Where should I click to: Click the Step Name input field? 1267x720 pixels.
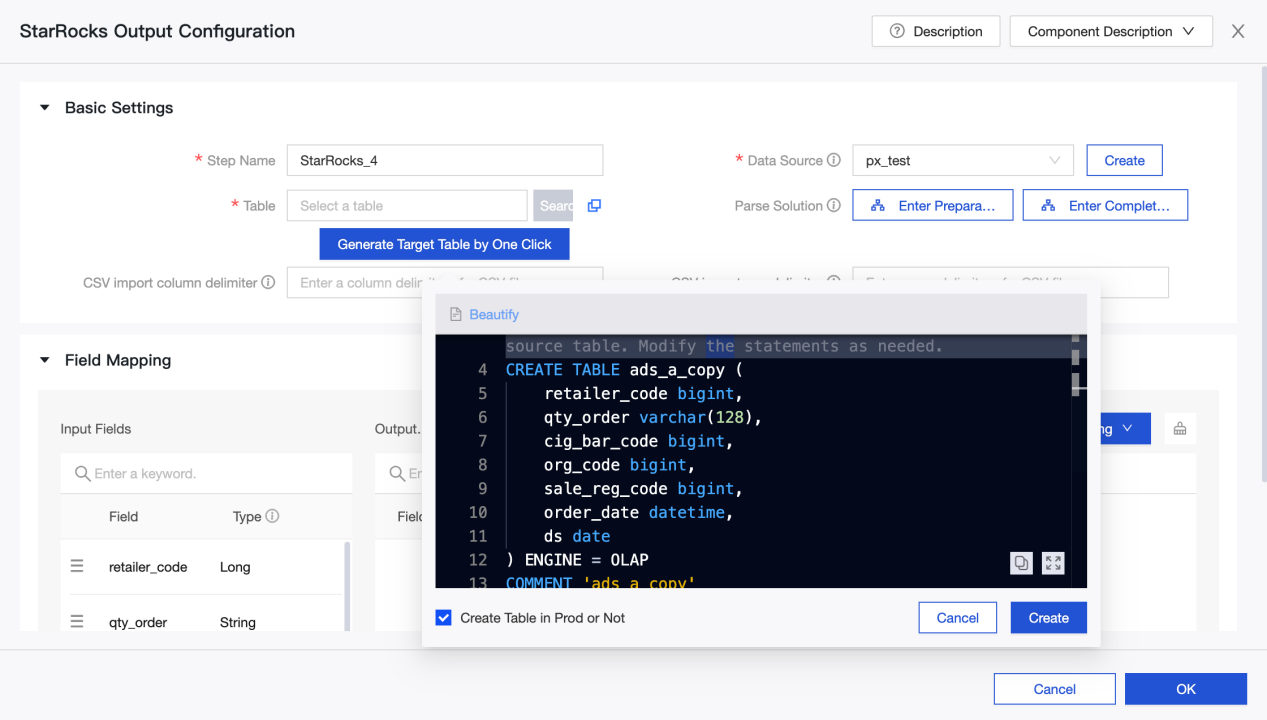pos(444,160)
